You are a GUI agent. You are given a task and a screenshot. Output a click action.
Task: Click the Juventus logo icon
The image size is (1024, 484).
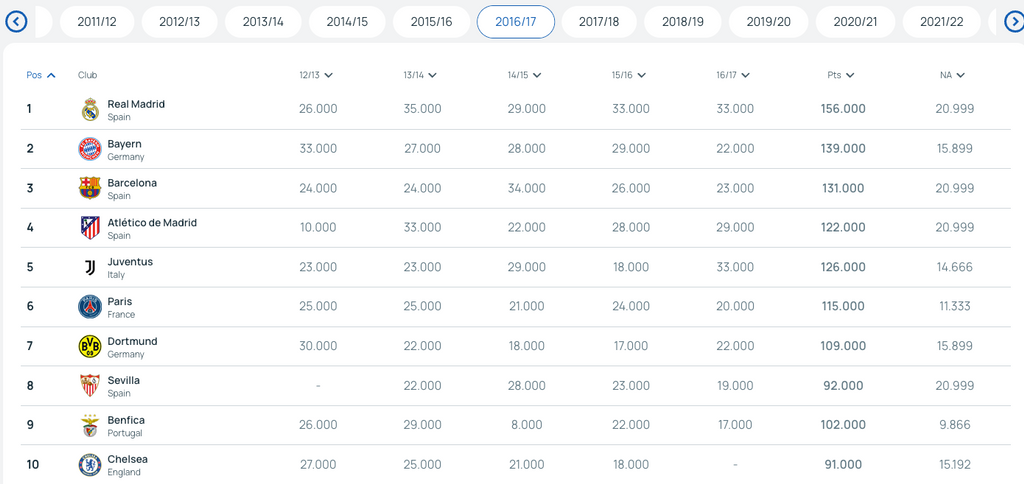[x=90, y=267]
